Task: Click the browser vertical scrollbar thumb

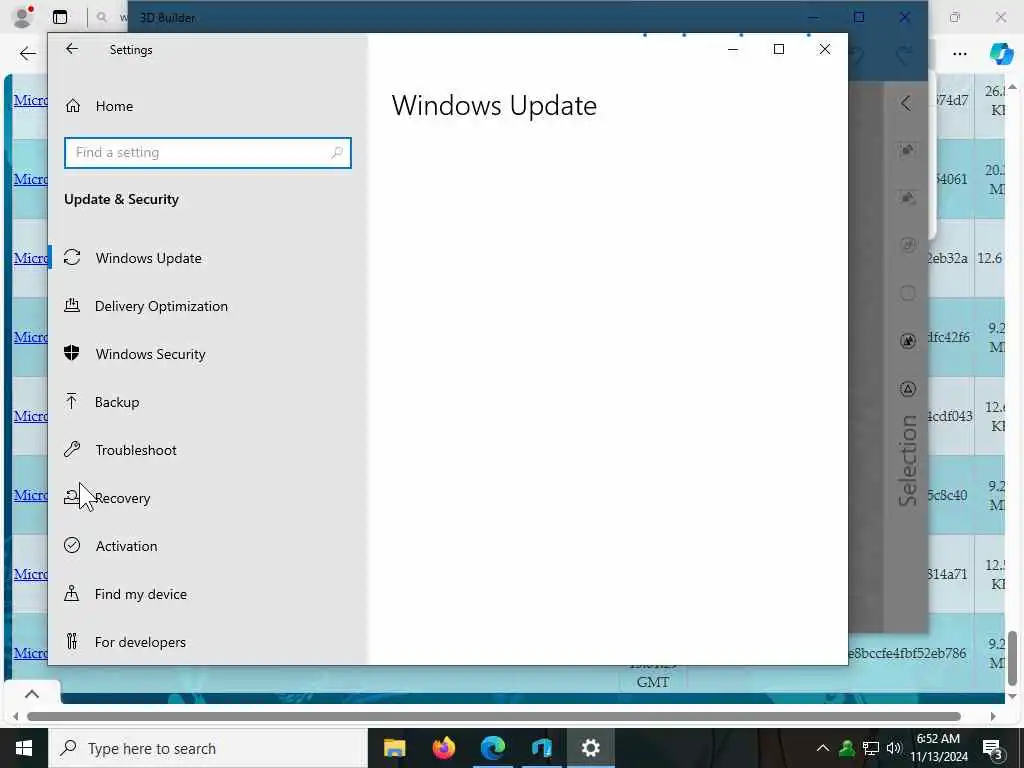Action: click(1012, 658)
